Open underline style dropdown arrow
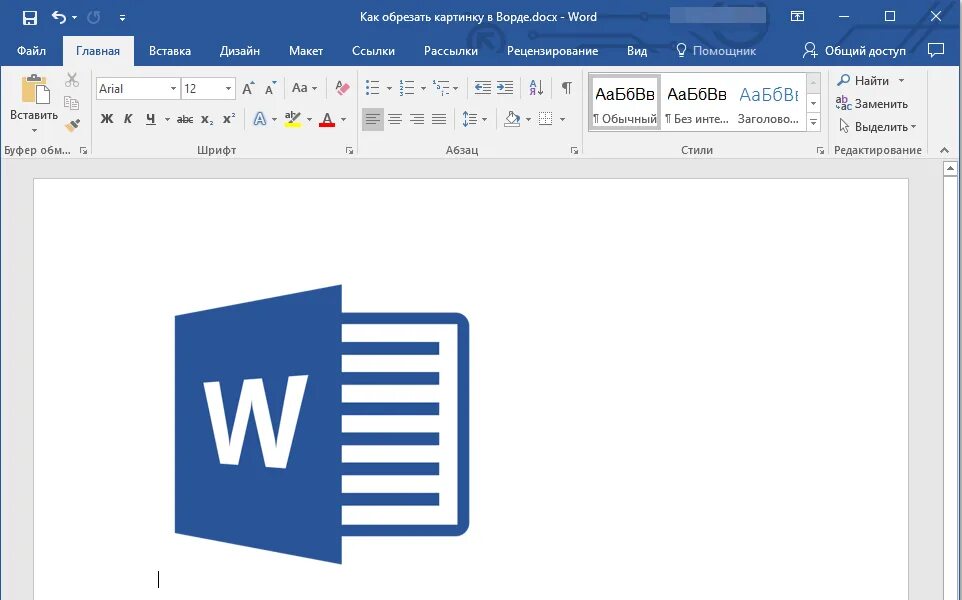 pyautogui.click(x=167, y=119)
